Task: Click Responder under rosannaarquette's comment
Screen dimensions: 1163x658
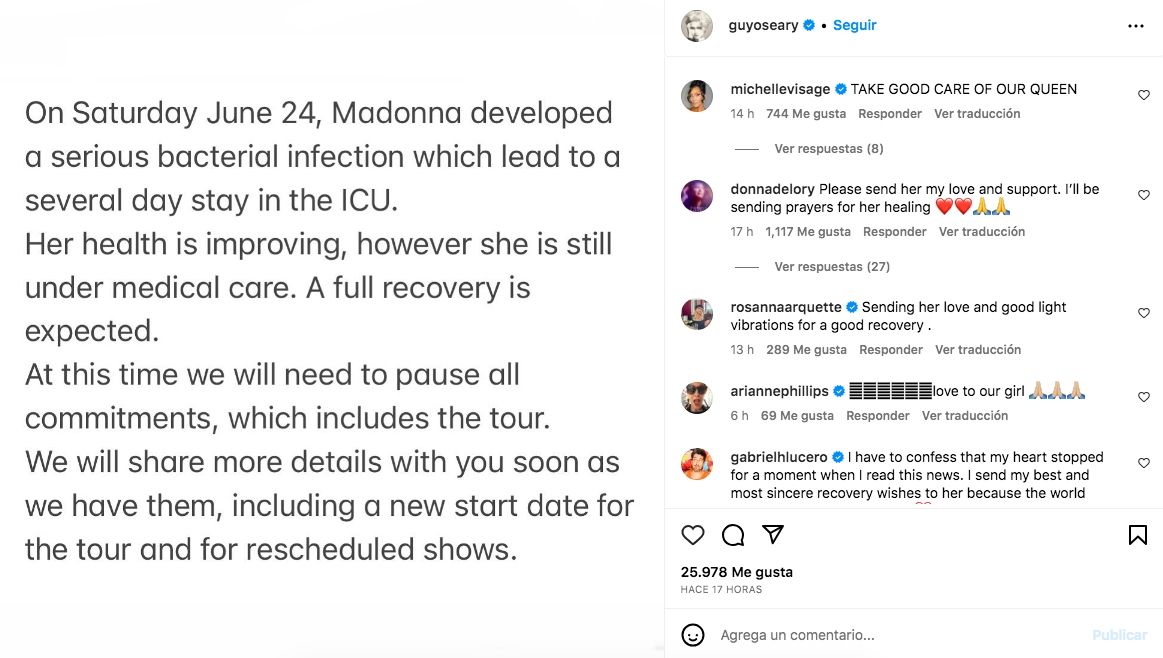Action: tap(890, 350)
